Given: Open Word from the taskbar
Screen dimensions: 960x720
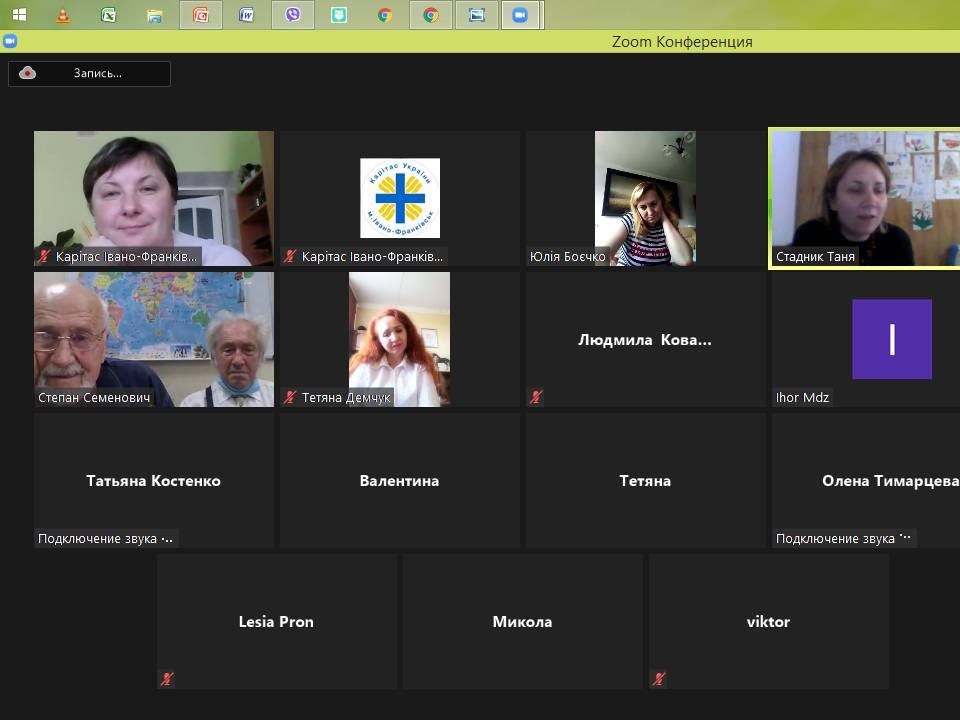Looking at the screenshot, I should click(246, 15).
